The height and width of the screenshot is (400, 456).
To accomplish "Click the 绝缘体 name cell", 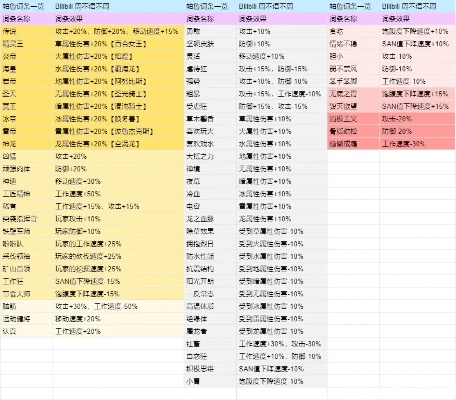I will click(210, 319).
